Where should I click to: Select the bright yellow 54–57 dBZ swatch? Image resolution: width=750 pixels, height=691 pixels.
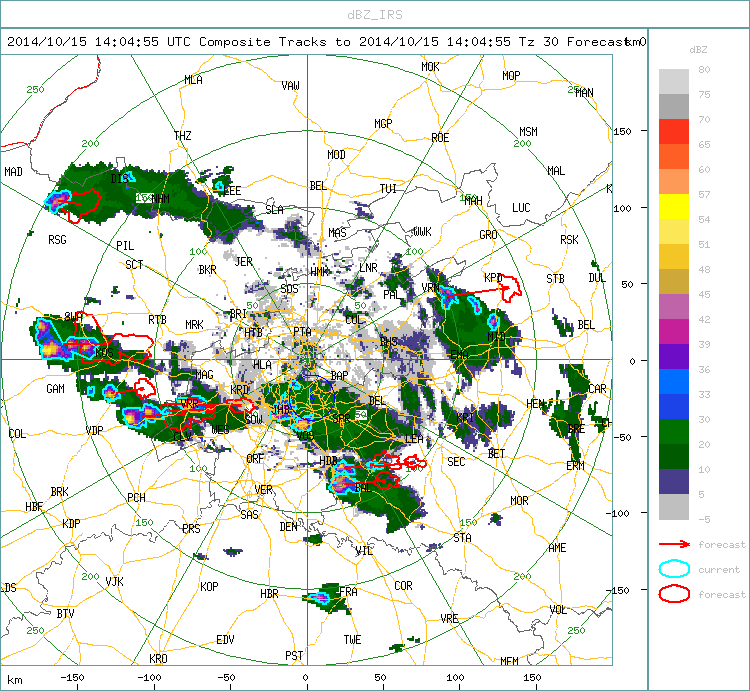(x=673, y=207)
